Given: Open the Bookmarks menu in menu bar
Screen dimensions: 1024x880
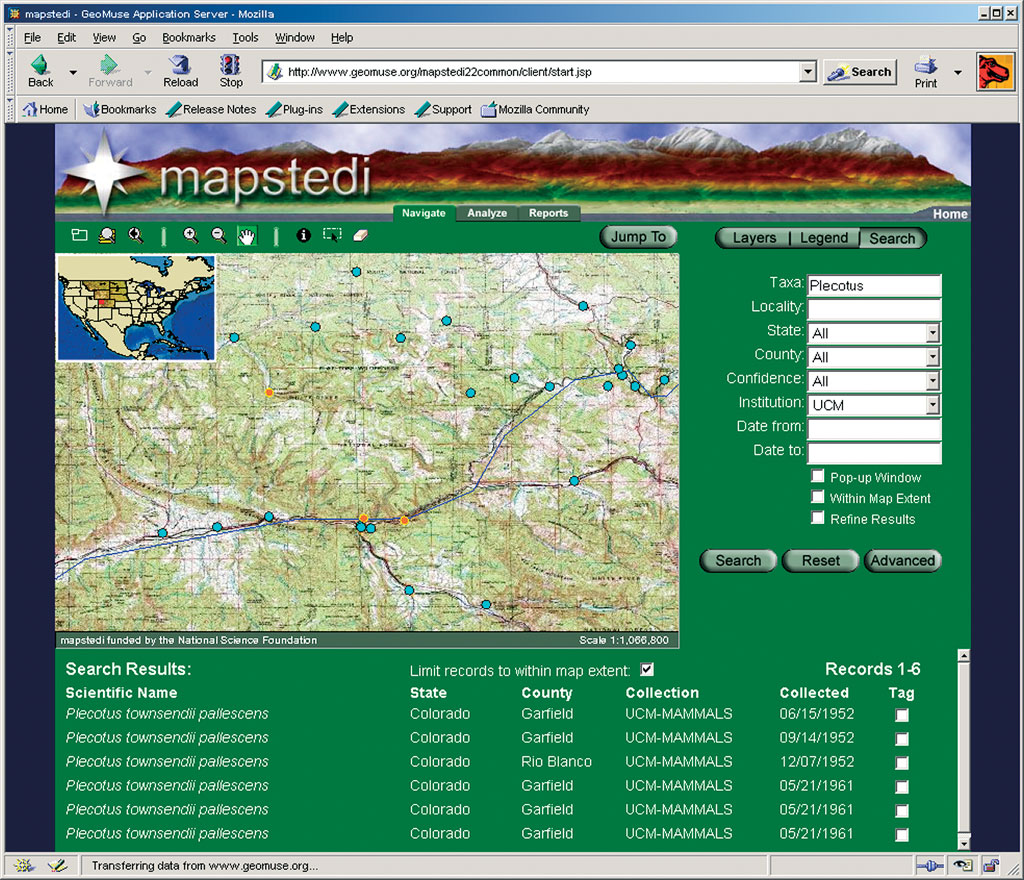Looking at the screenshot, I should tap(188, 37).
